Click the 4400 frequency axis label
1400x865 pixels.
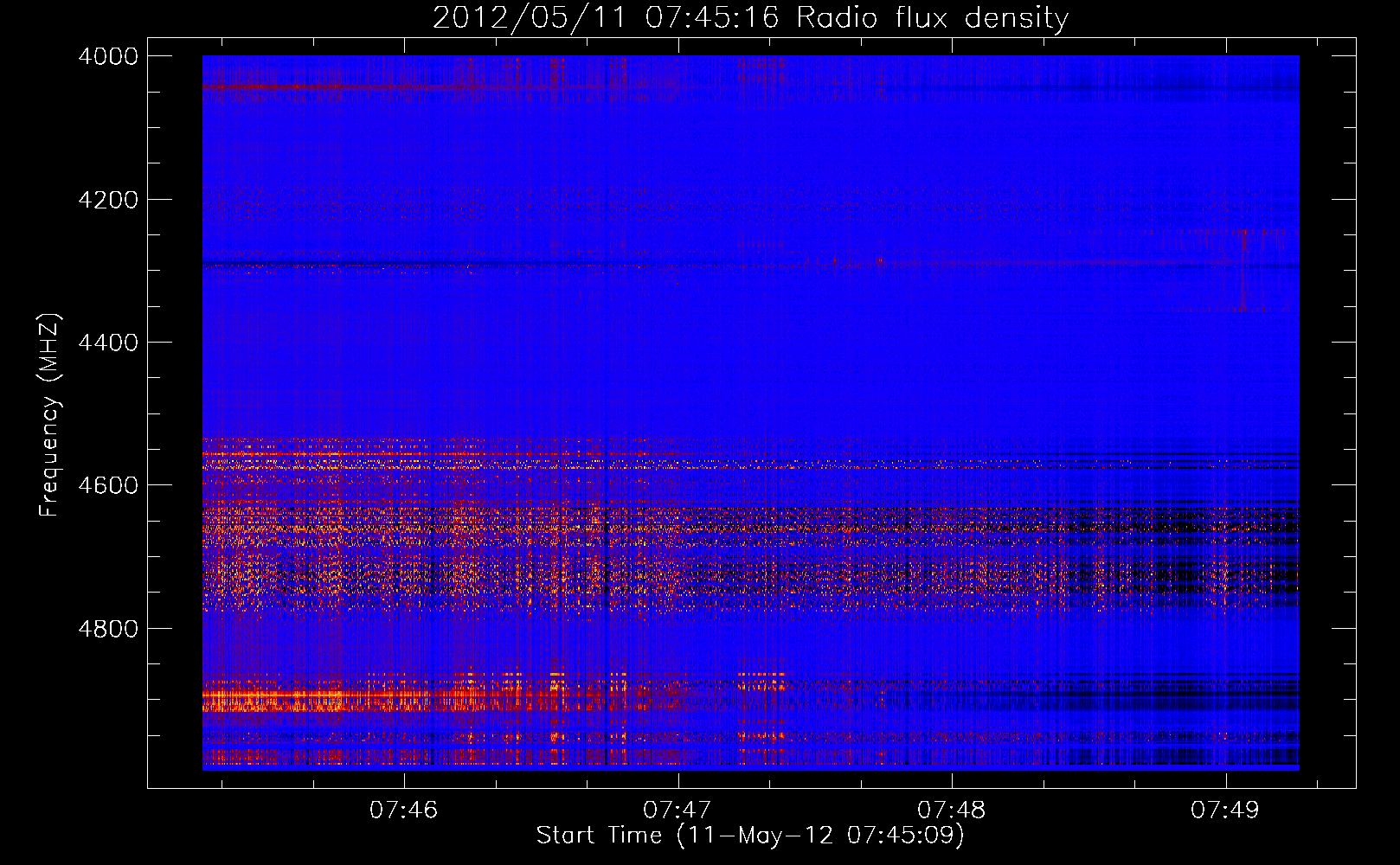[x=108, y=343]
